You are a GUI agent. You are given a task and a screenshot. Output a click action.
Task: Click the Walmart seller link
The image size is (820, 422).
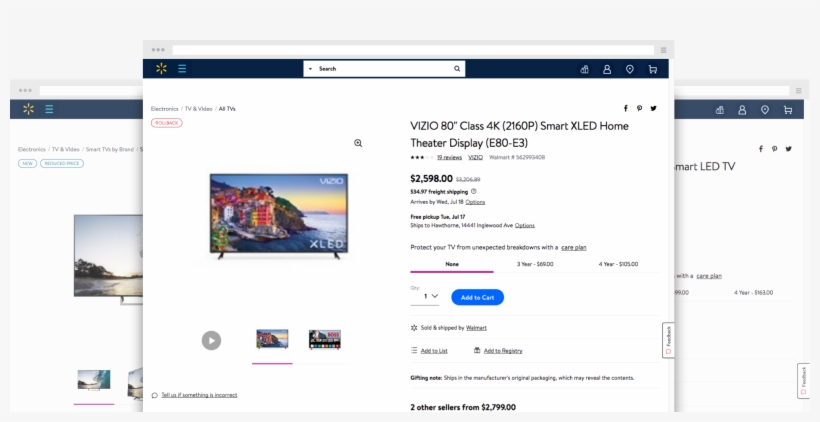(476, 328)
